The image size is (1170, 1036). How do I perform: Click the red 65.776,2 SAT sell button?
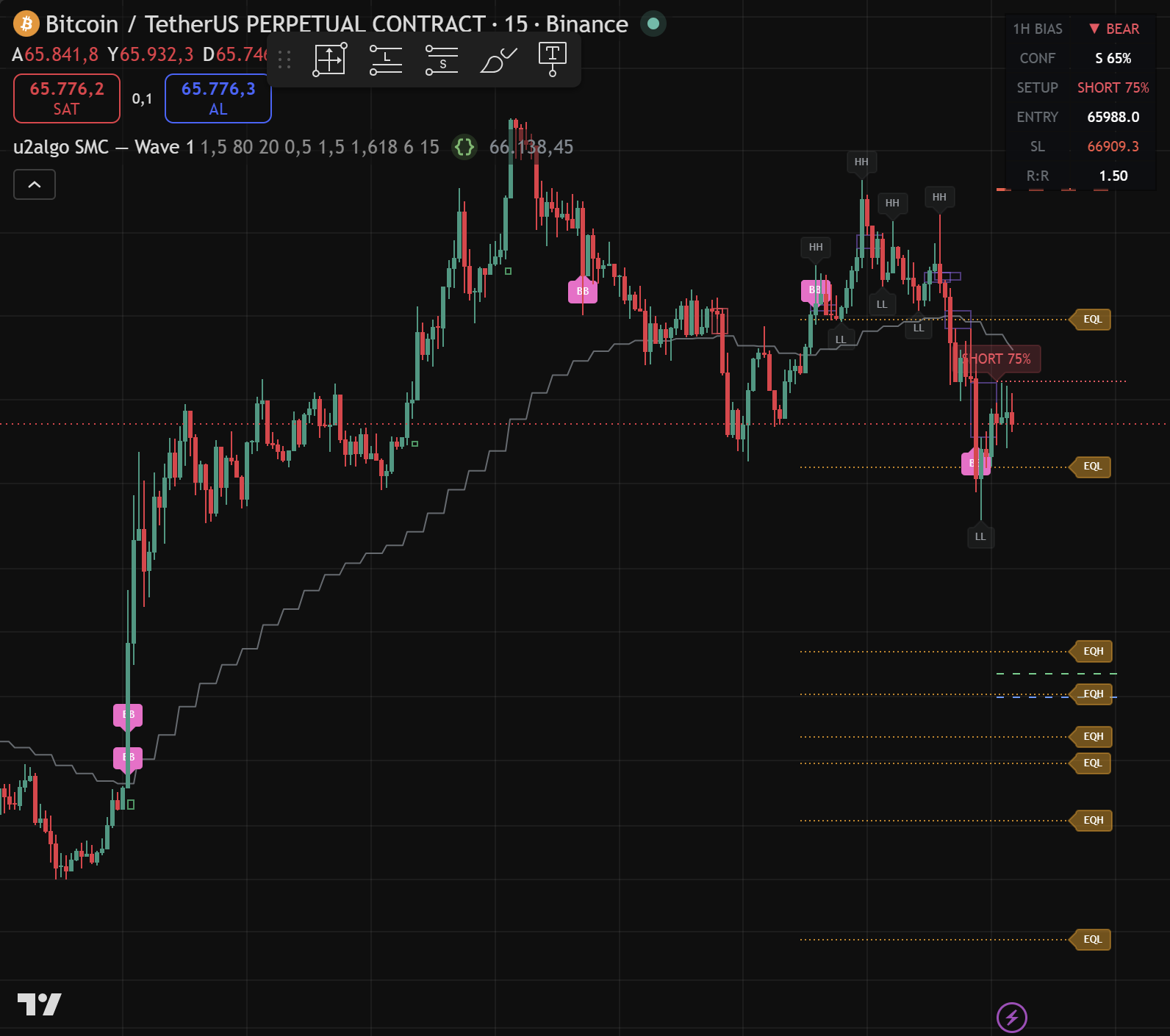click(x=67, y=98)
